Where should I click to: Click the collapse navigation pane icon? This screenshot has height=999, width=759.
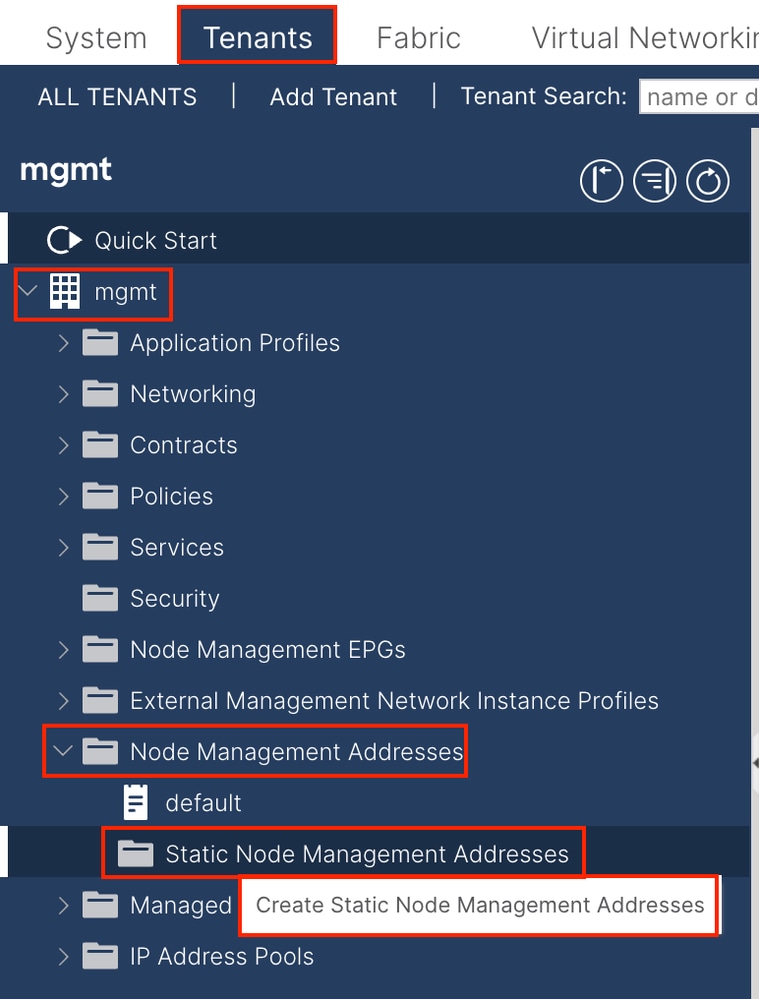coord(601,182)
